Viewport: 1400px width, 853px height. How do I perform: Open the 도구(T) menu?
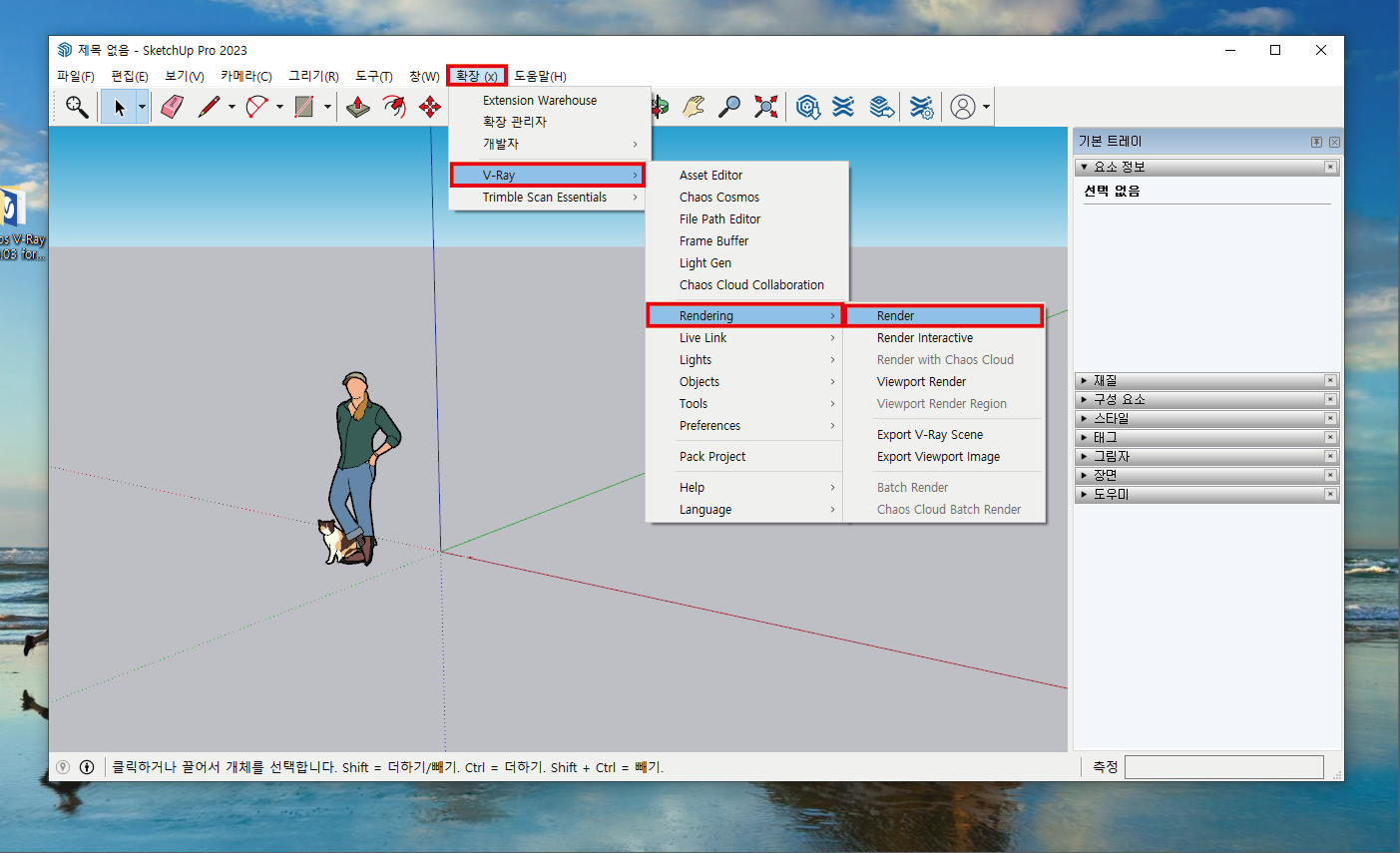click(x=374, y=76)
